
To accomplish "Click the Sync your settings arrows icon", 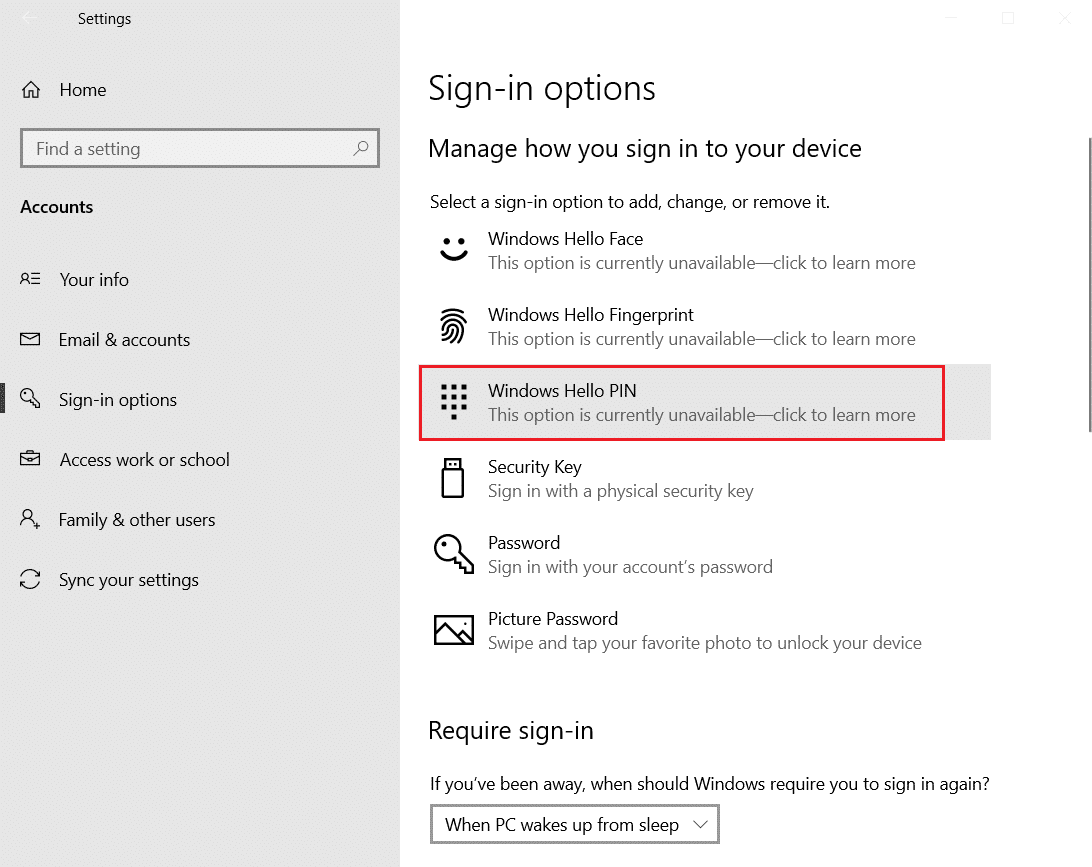I will [30, 579].
